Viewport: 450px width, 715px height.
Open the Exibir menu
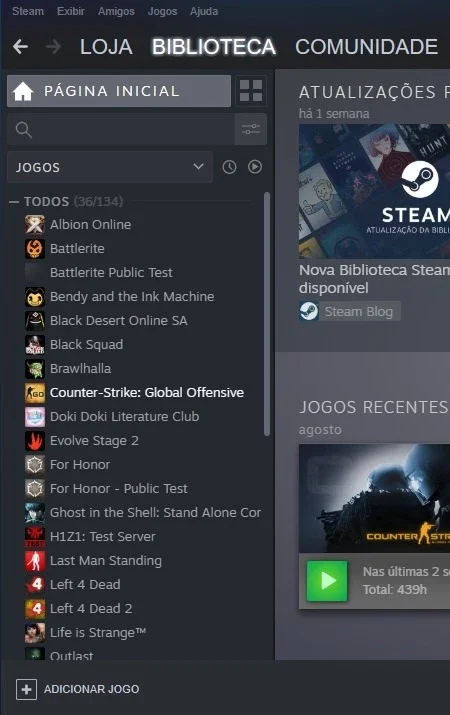pyautogui.click(x=71, y=11)
